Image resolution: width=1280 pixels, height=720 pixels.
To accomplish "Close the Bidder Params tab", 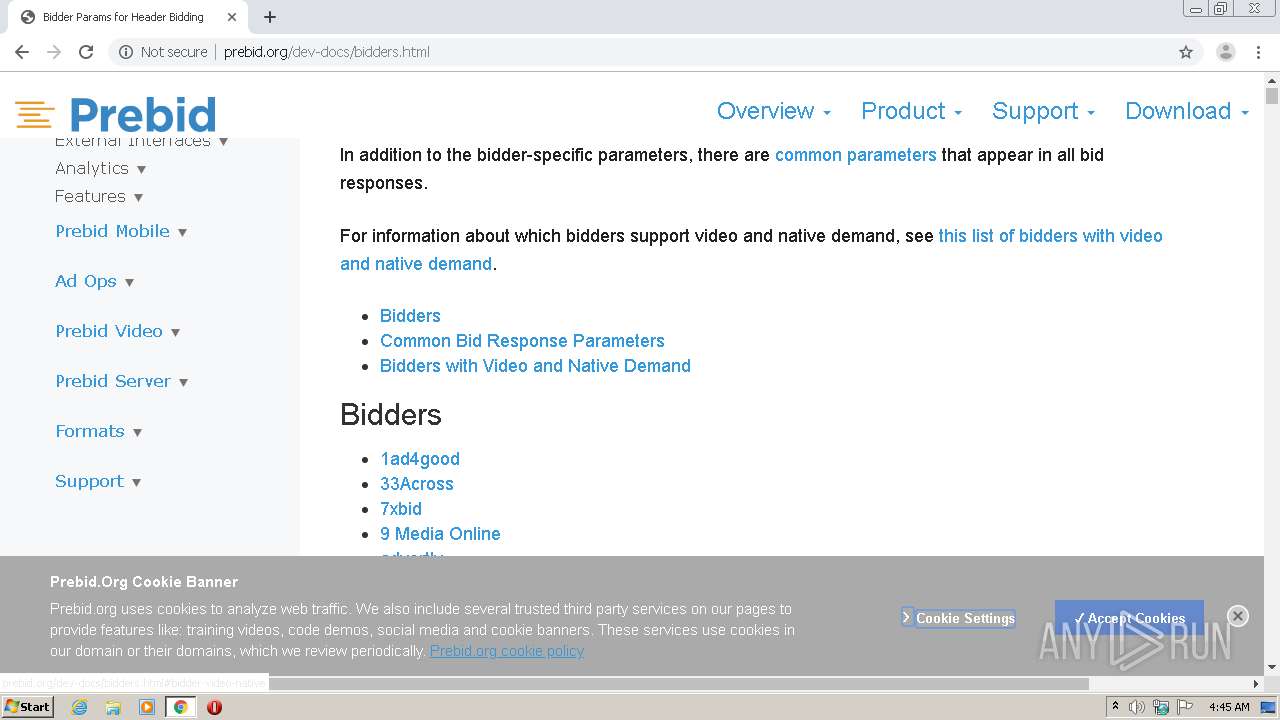I will [x=231, y=17].
